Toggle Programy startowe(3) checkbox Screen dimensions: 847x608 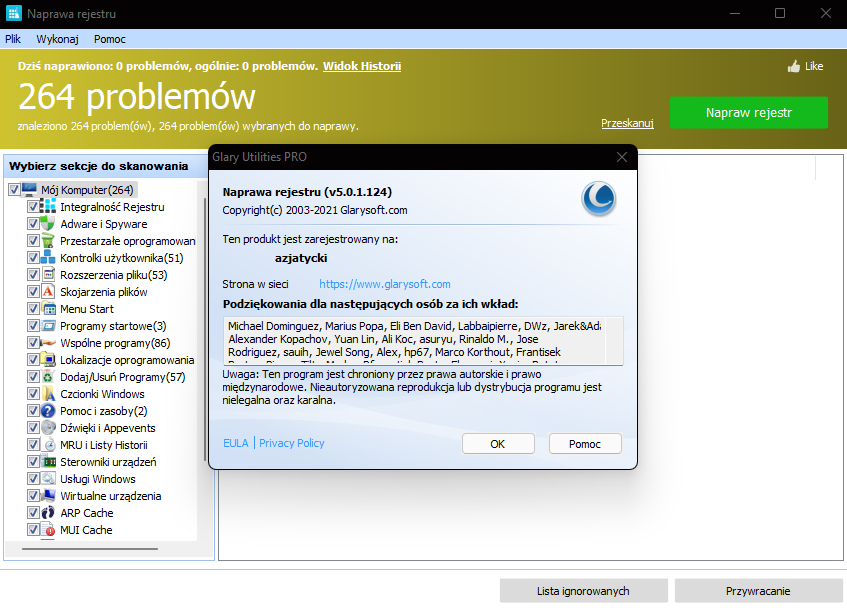33,326
